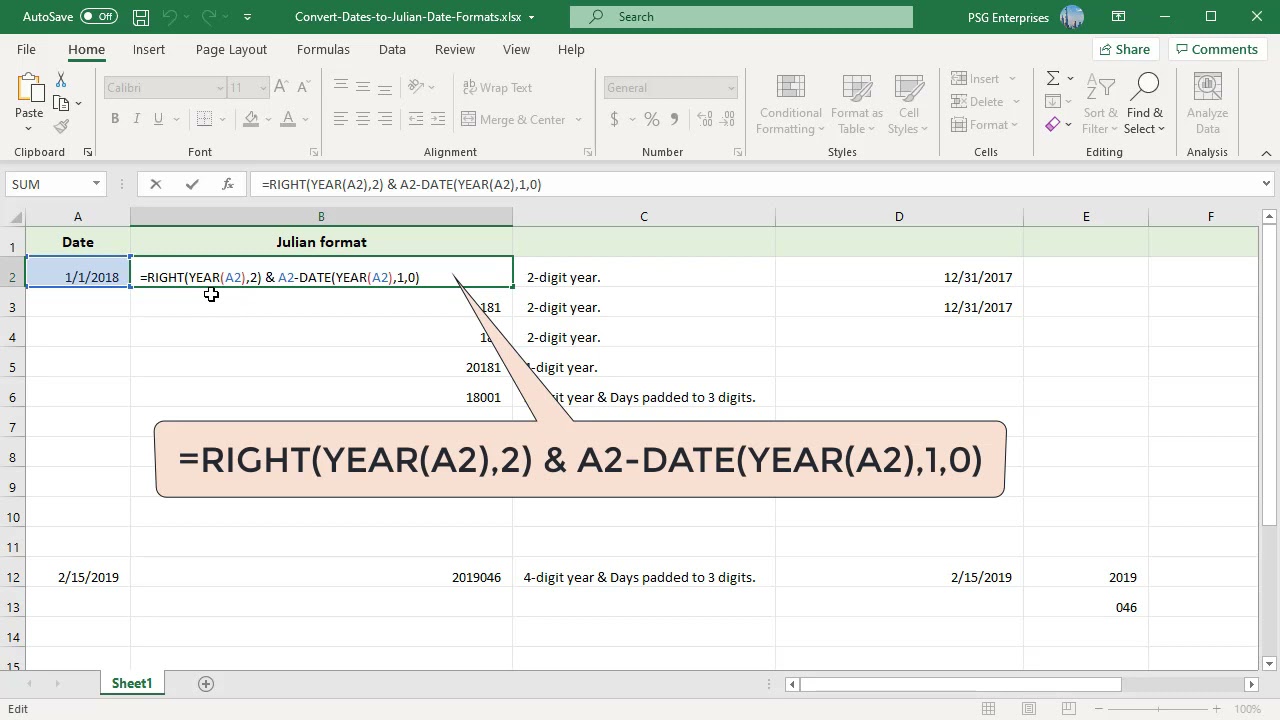
Task: Click the Format Painter brush icon
Action: (x=61, y=126)
